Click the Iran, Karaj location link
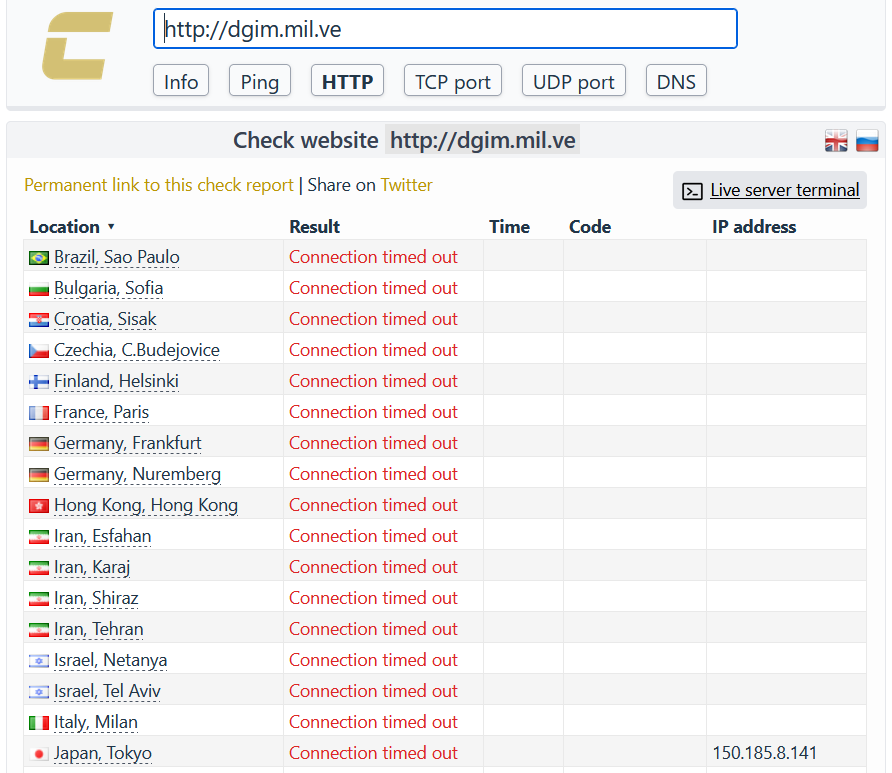The height and width of the screenshot is (773, 892). click(x=92, y=567)
